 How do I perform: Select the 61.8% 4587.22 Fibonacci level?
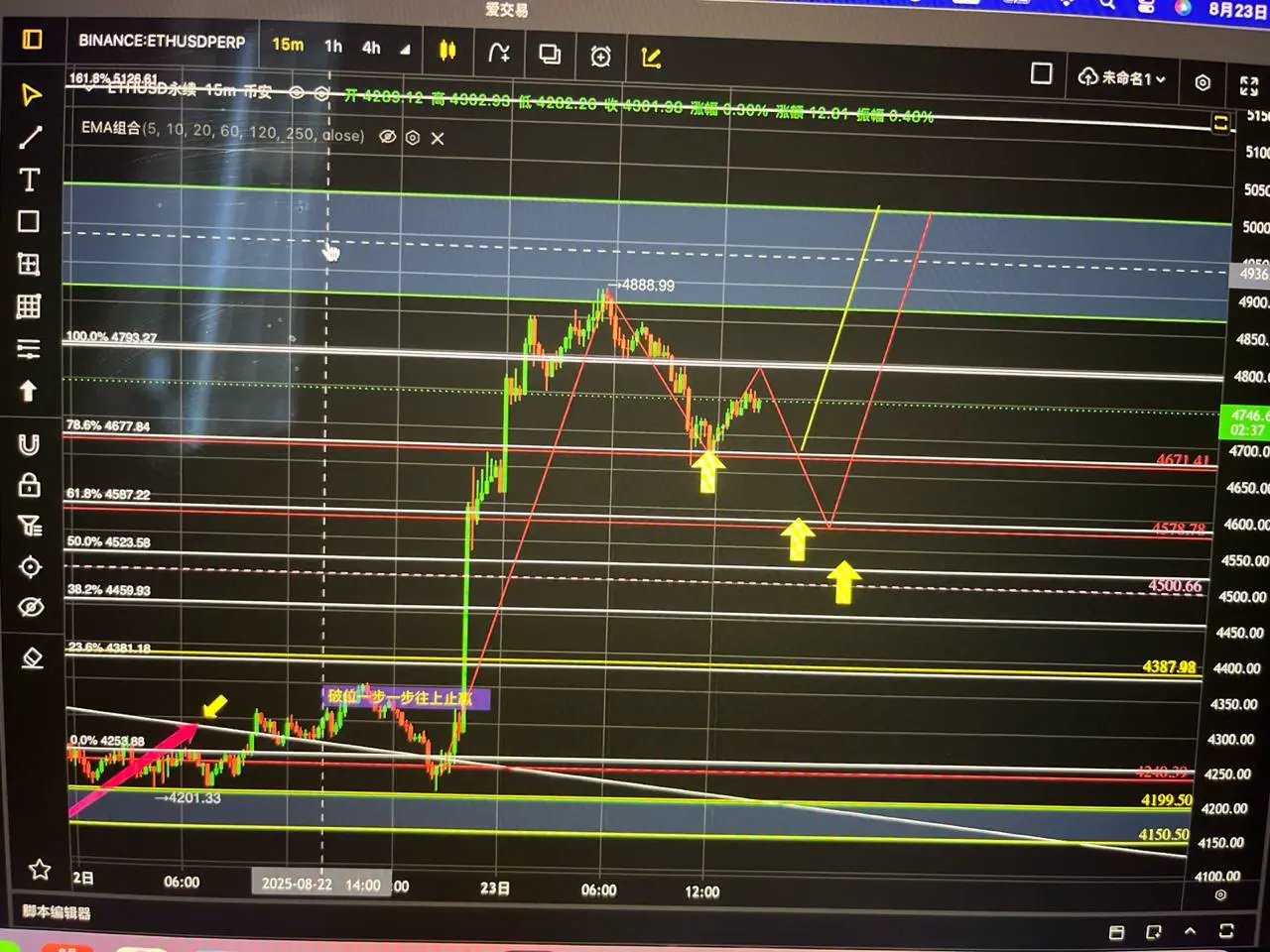(x=108, y=494)
